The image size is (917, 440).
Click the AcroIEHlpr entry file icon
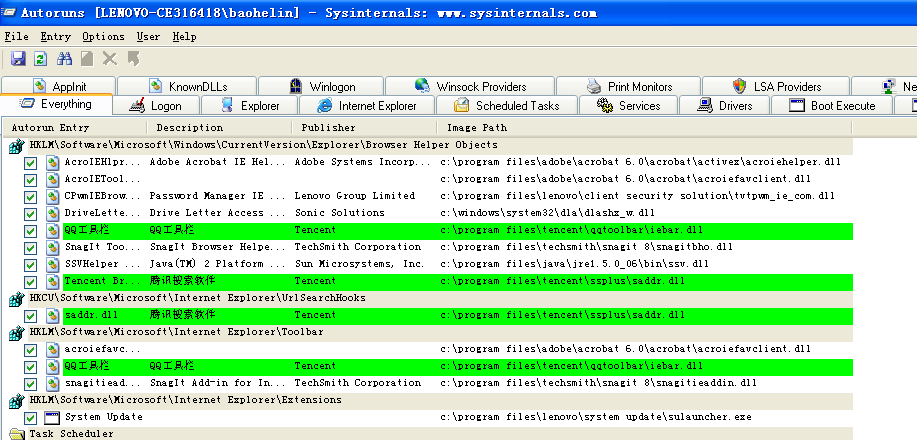click(53, 162)
